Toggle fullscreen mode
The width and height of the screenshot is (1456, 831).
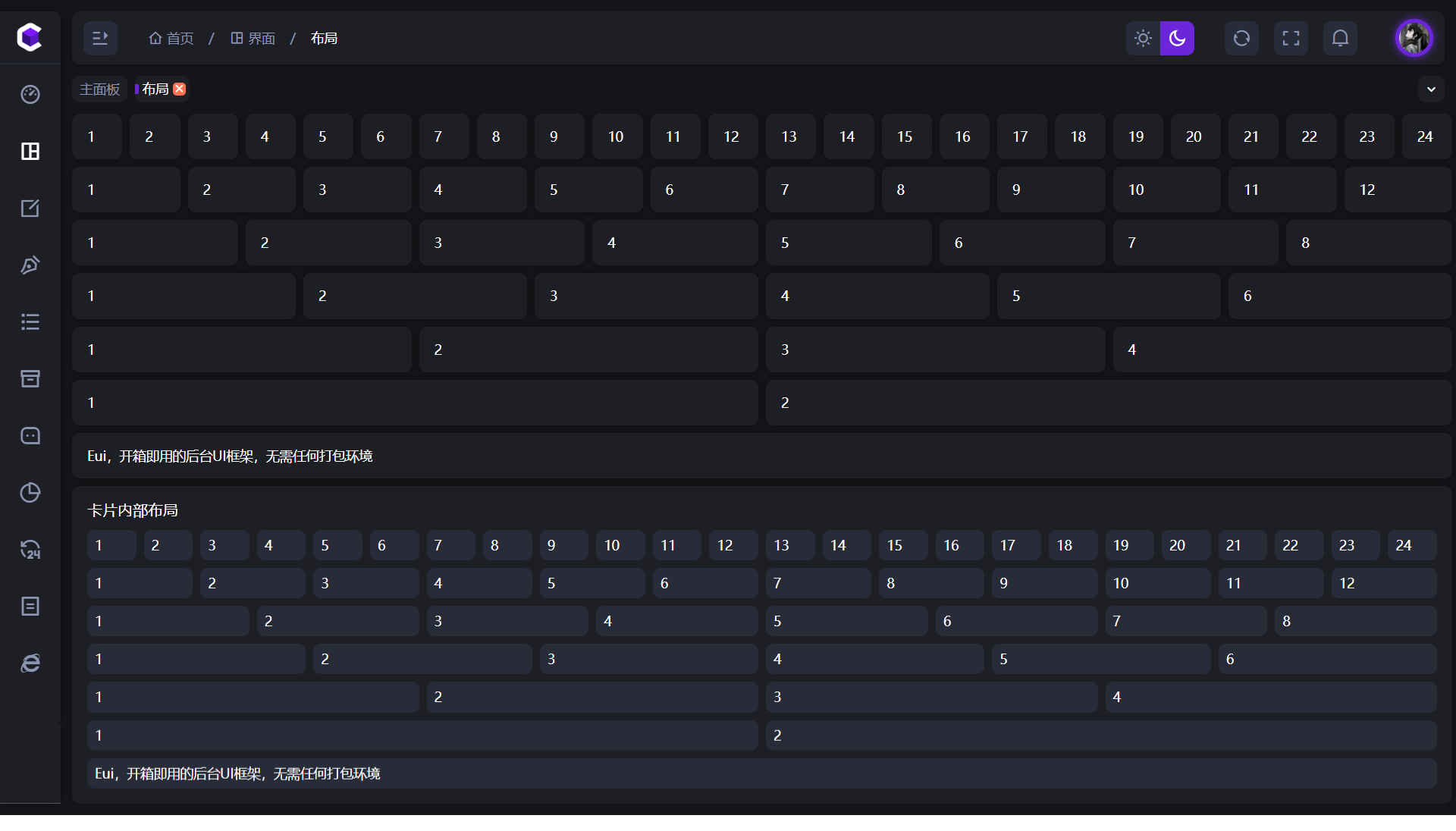[1291, 38]
